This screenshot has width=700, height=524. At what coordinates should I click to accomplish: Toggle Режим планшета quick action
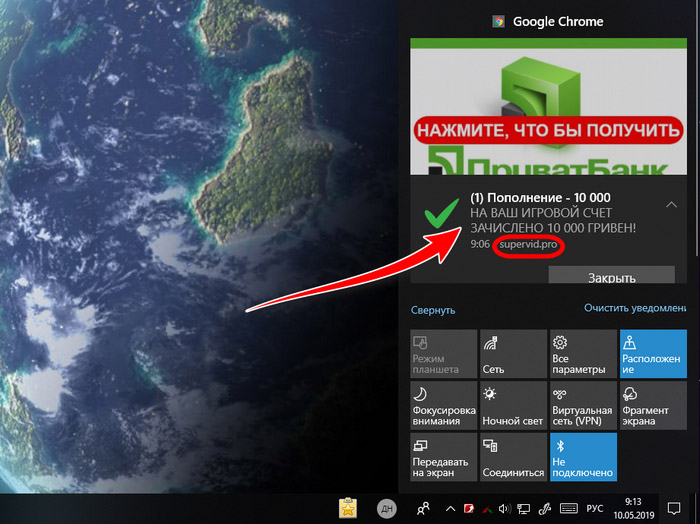tap(443, 354)
